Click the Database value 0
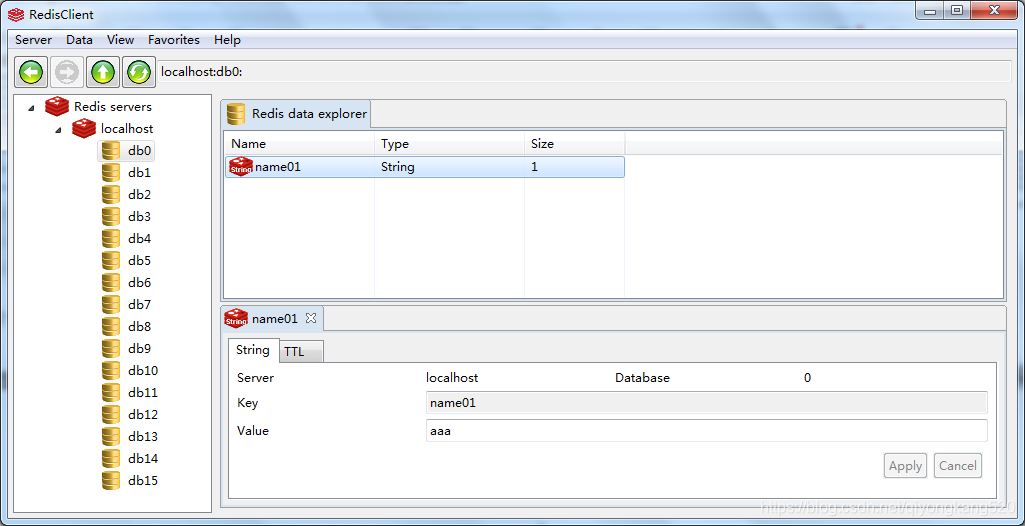1025x526 pixels. click(x=807, y=378)
